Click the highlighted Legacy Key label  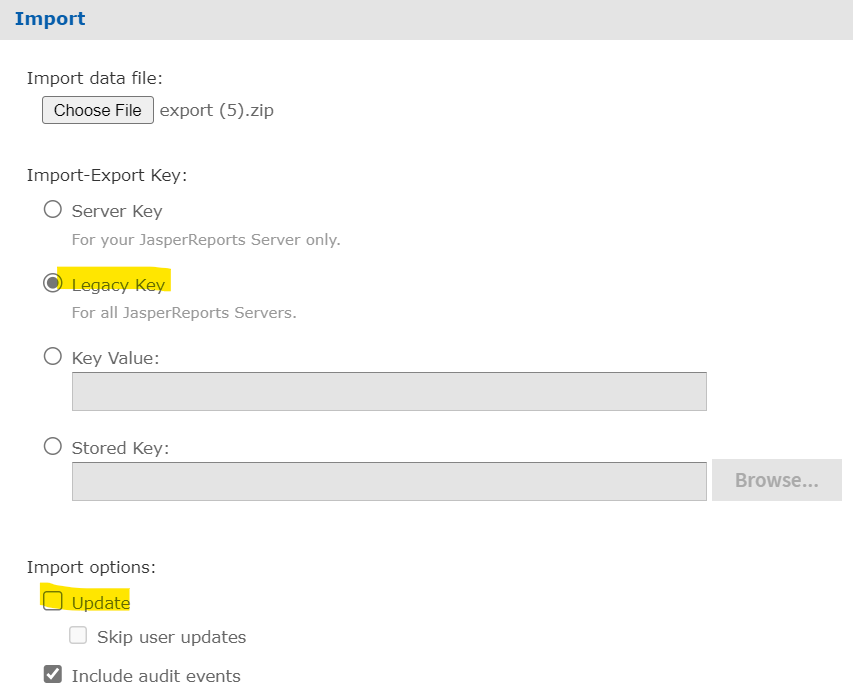(118, 284)
